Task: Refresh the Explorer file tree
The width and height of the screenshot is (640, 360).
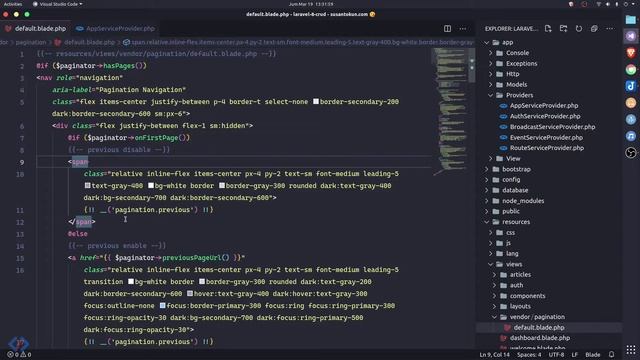Action: click(579, 29)
